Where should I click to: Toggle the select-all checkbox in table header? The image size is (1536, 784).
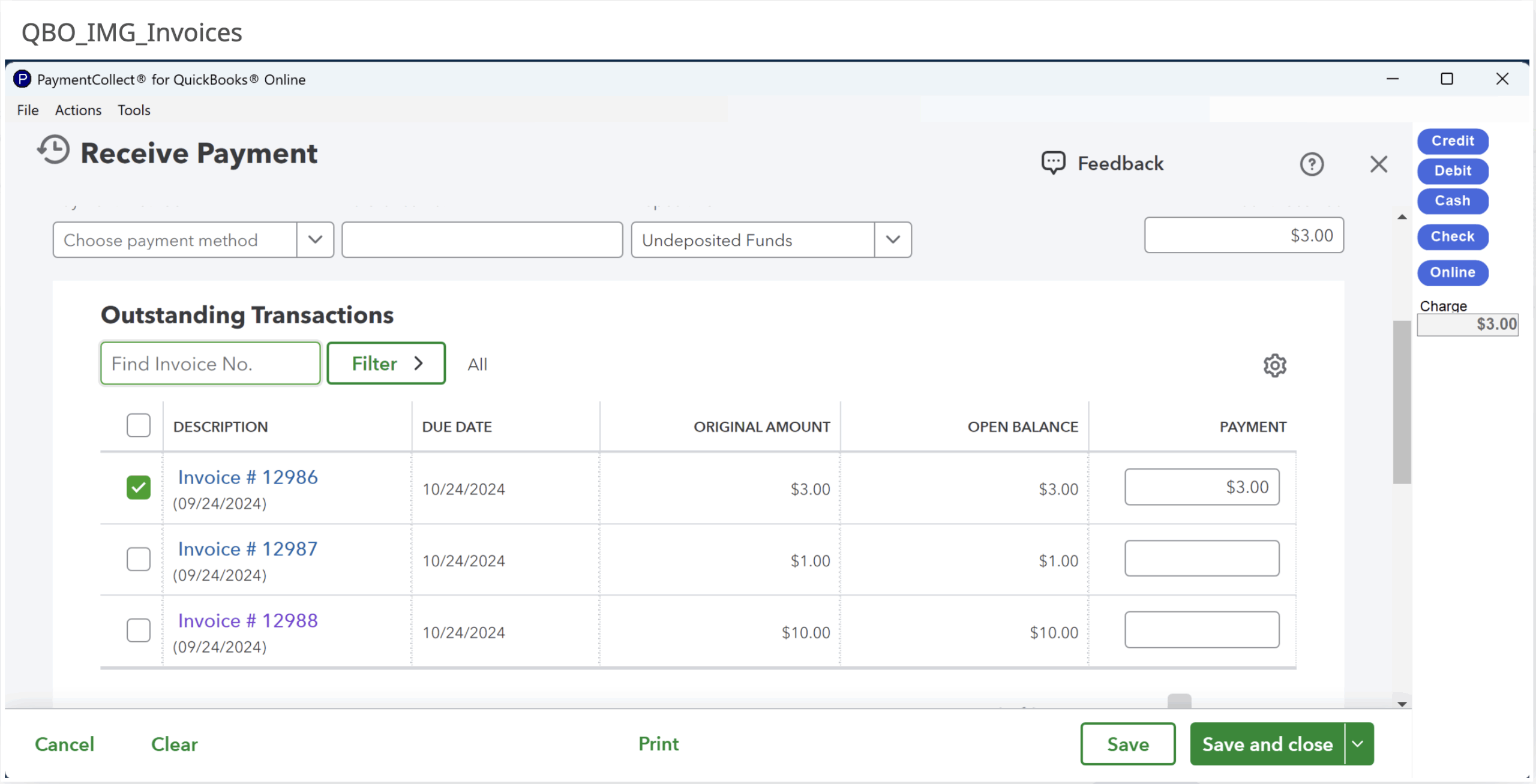click(138, 425)
